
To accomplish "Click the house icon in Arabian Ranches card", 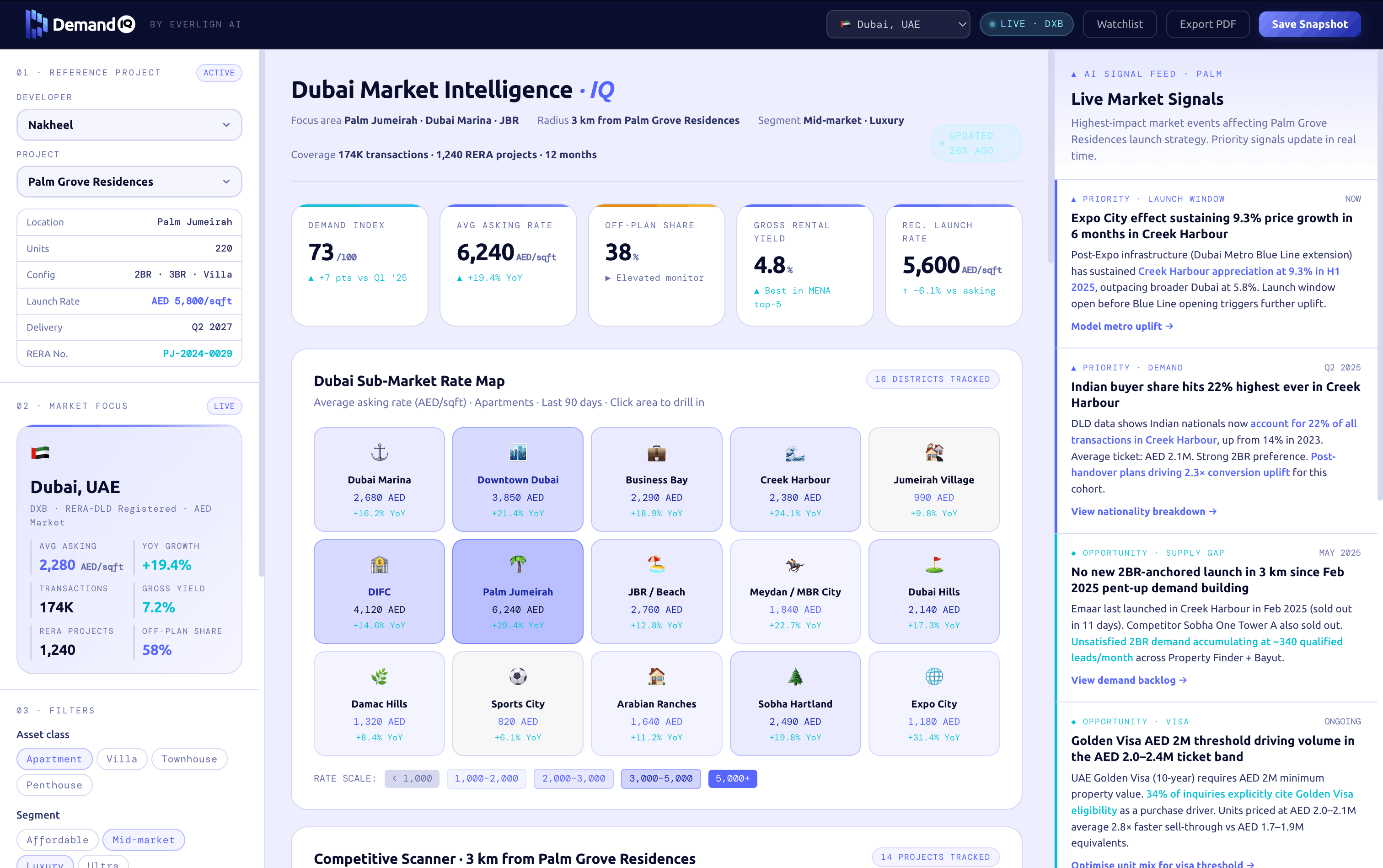I will (x=656, y=677).
